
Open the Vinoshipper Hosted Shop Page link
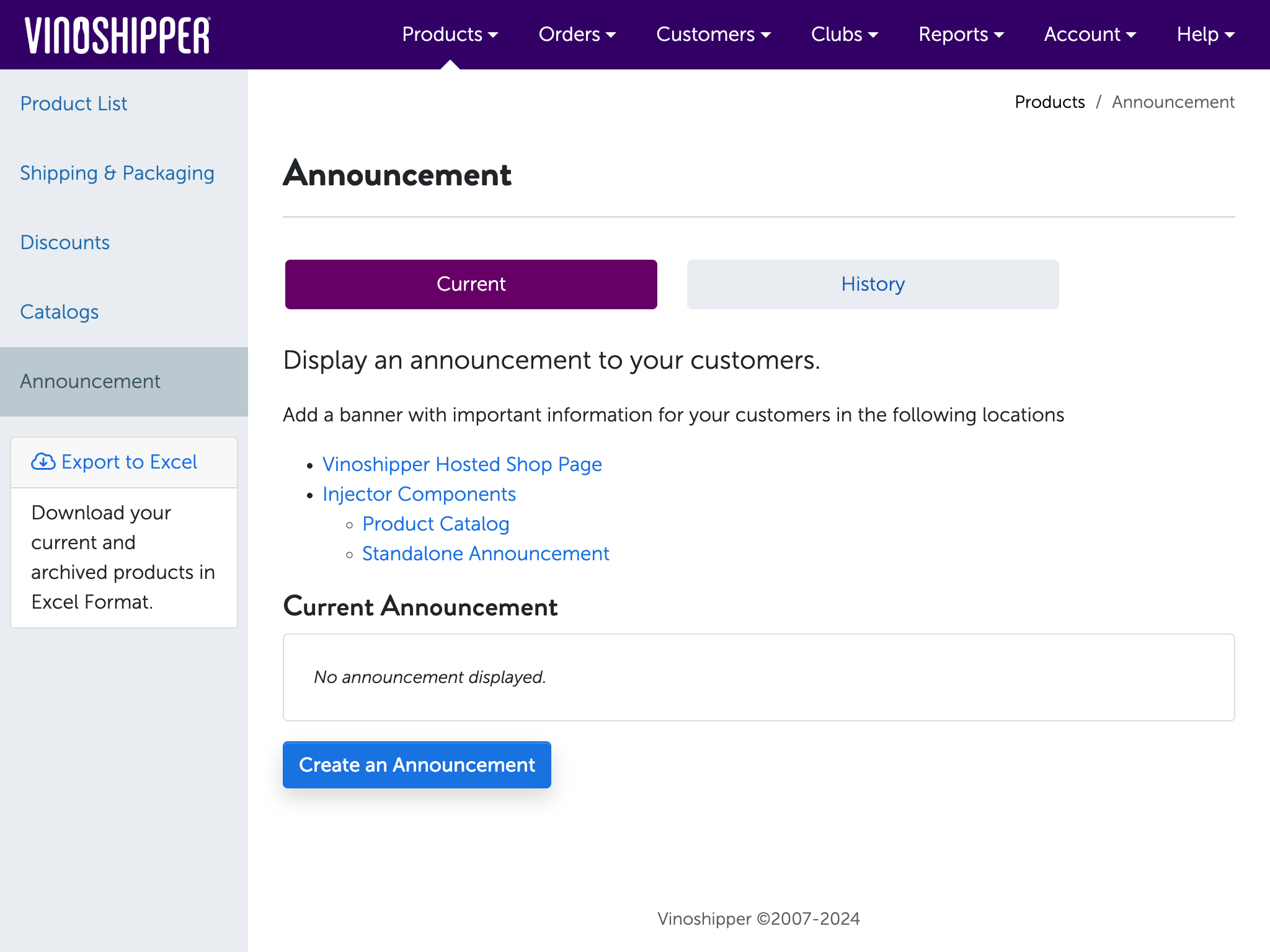coord(461,464)
